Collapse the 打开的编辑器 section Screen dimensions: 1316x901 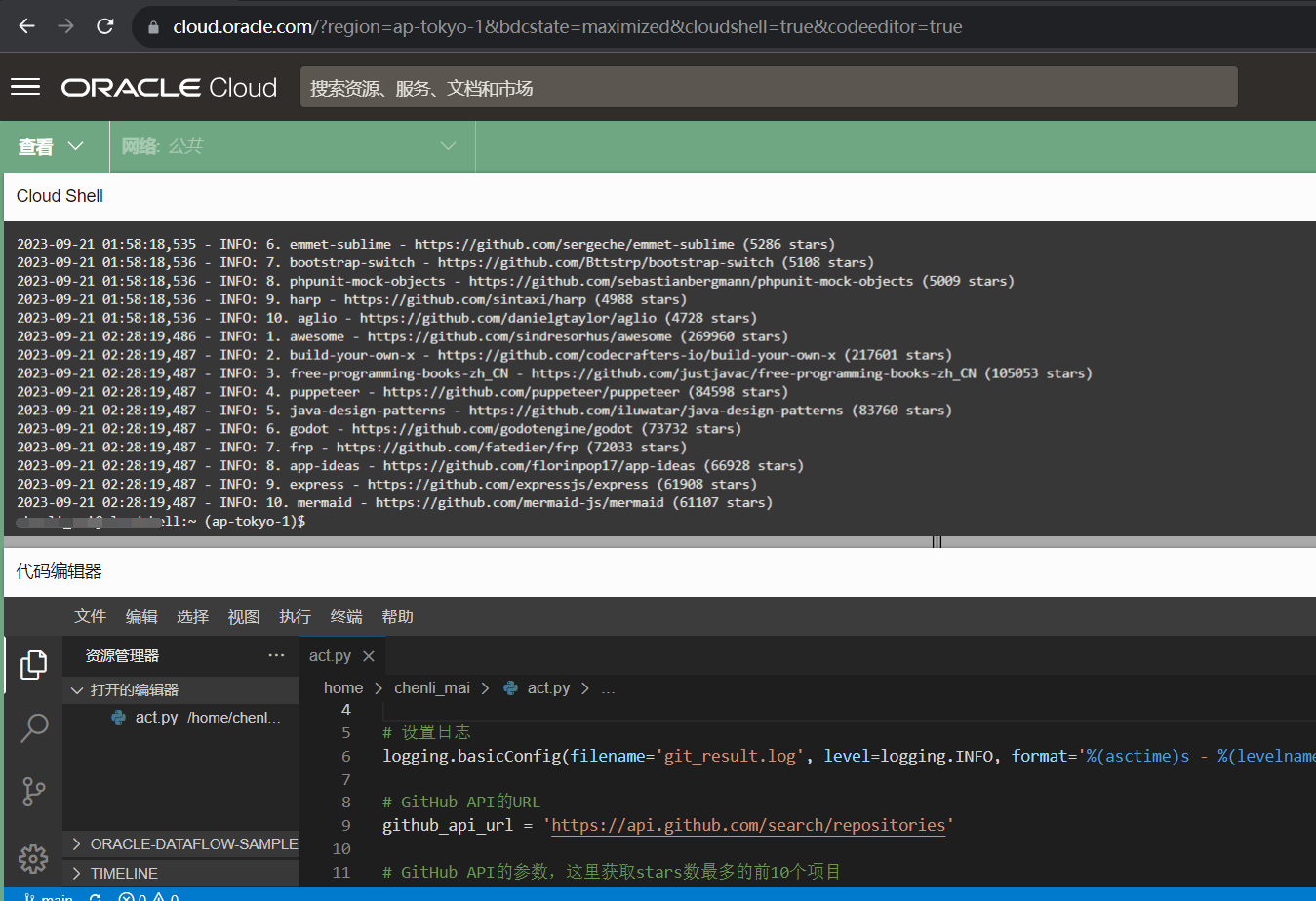[x=181, y=689]
